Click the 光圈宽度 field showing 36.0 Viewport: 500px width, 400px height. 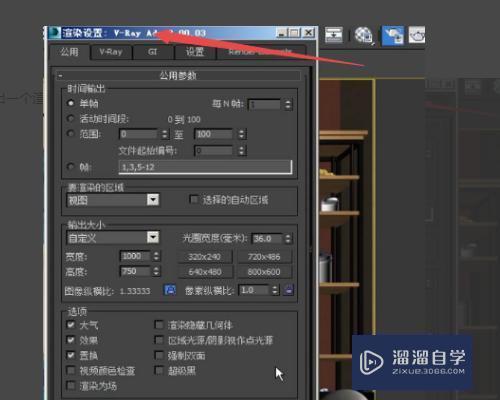(267, 239)
